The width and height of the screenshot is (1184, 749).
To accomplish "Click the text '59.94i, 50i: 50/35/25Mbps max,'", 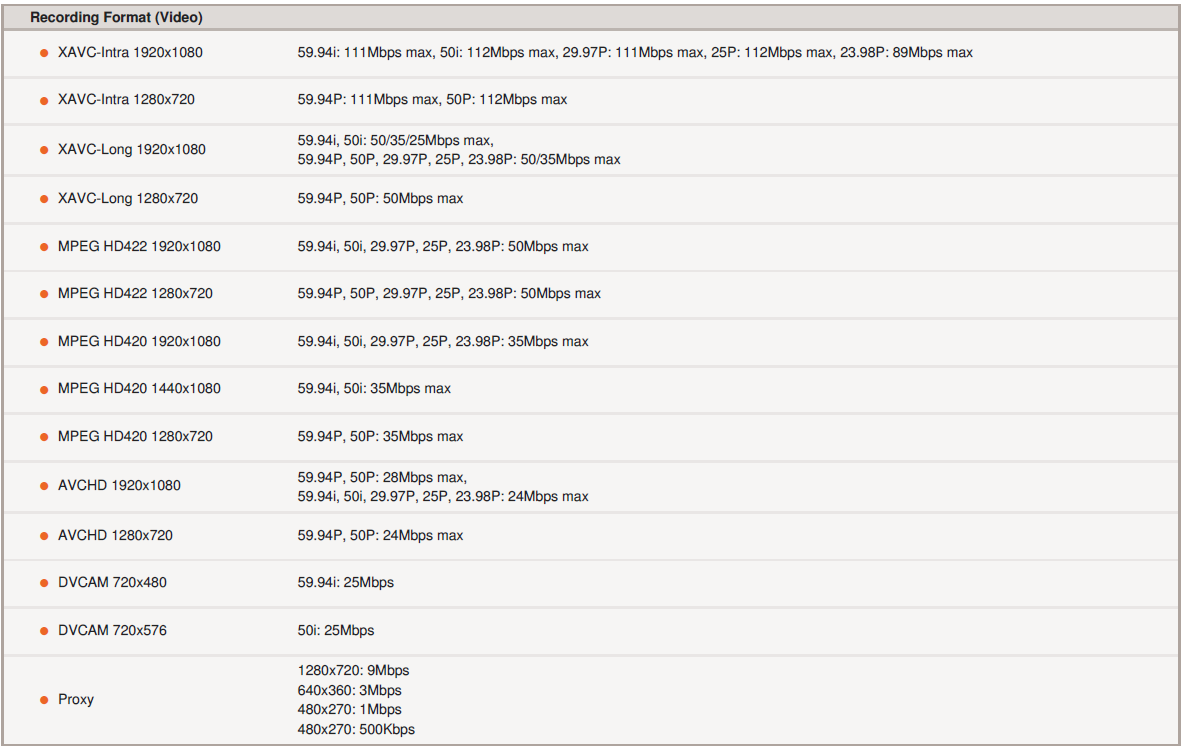I will (396, 140).
